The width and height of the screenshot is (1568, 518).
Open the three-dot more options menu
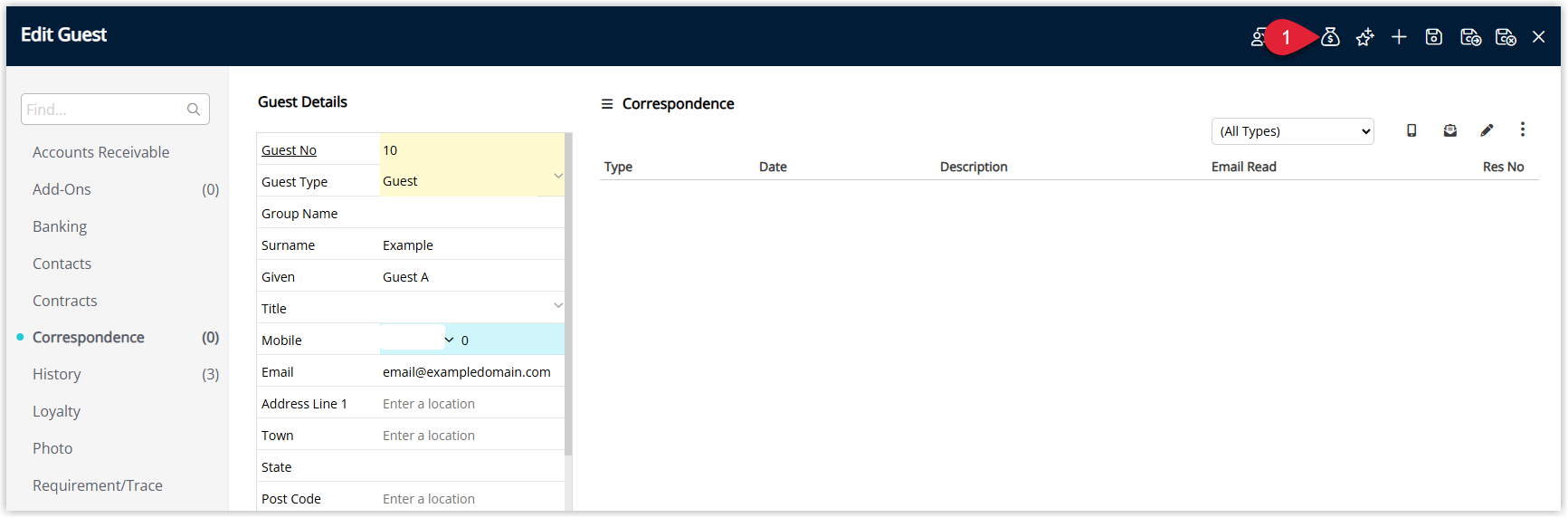coord(1523,129)
